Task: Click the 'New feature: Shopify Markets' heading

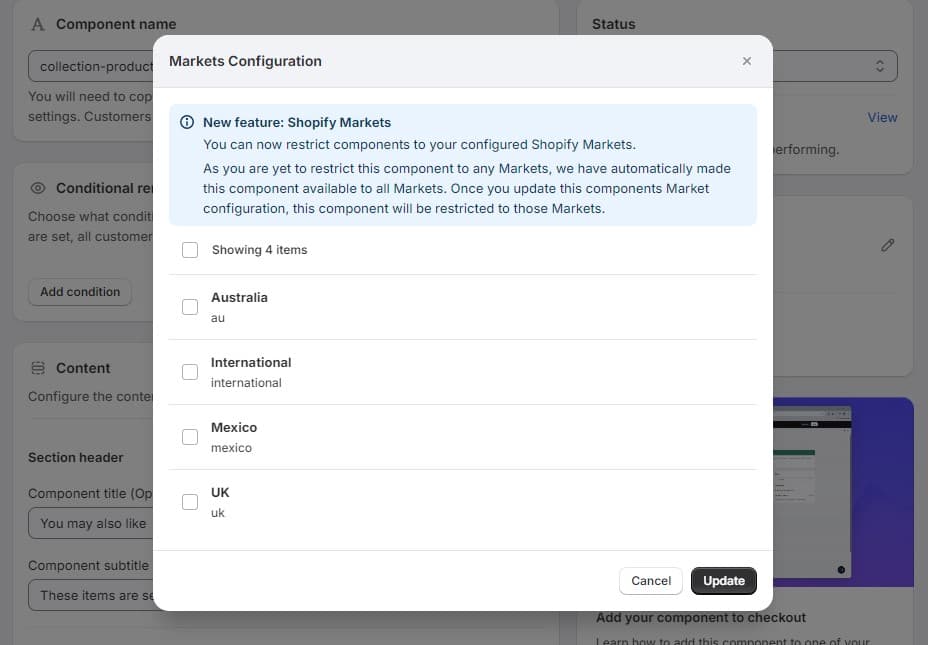Action: [x=297, y=122]
